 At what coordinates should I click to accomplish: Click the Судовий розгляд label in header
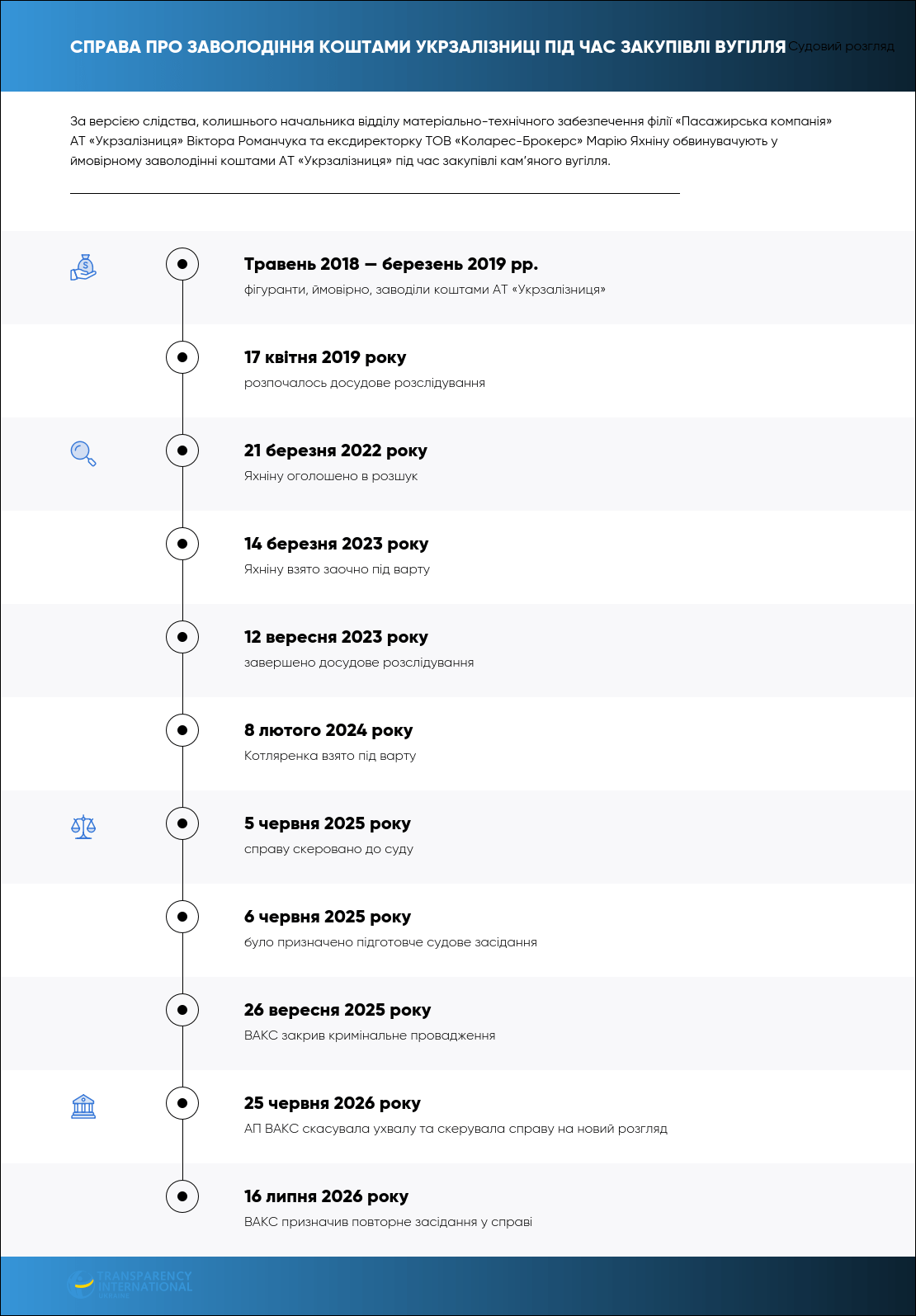pyautogui.click(x=841, y=46)
